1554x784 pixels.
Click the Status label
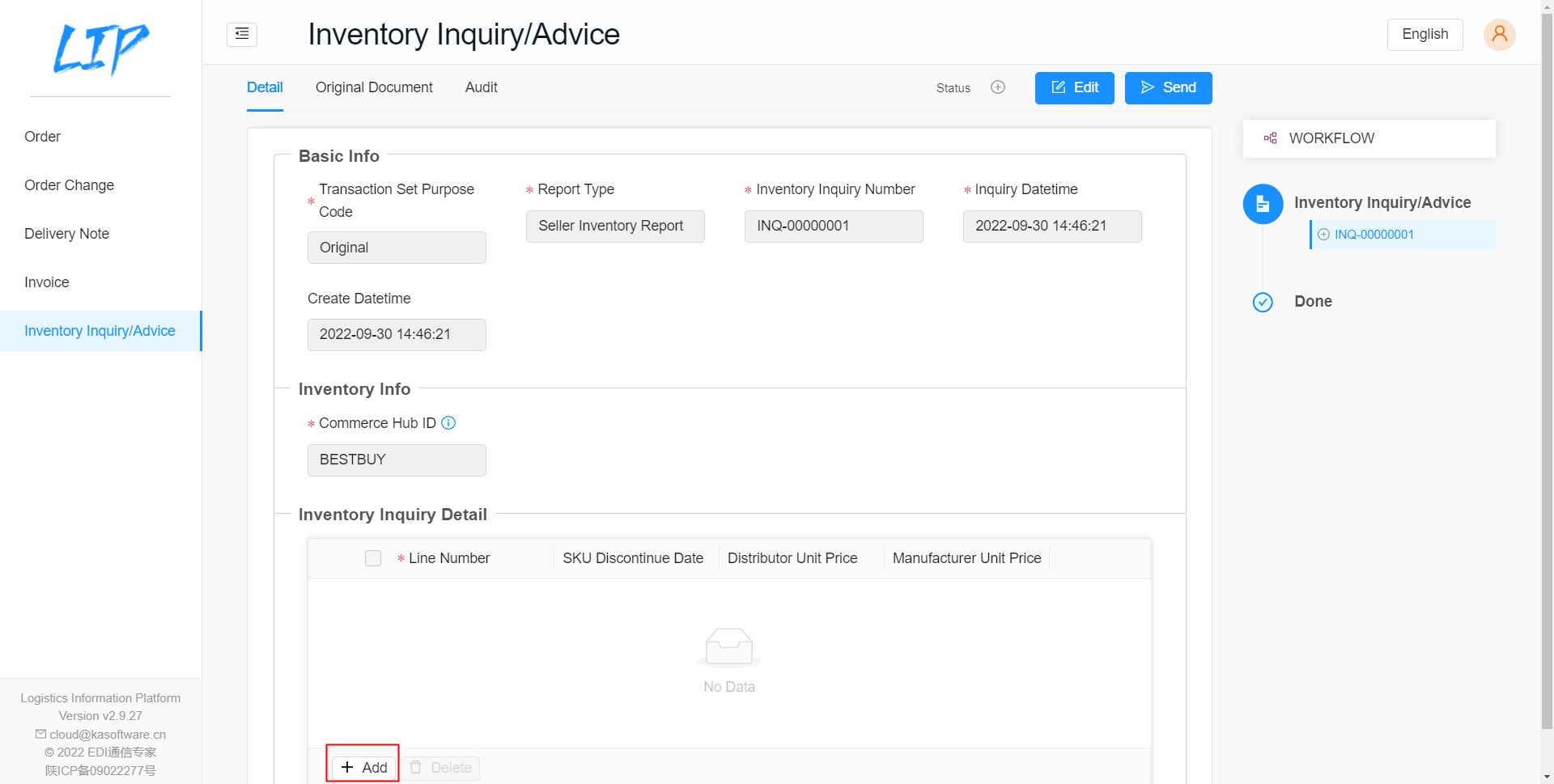click(953, 88)
